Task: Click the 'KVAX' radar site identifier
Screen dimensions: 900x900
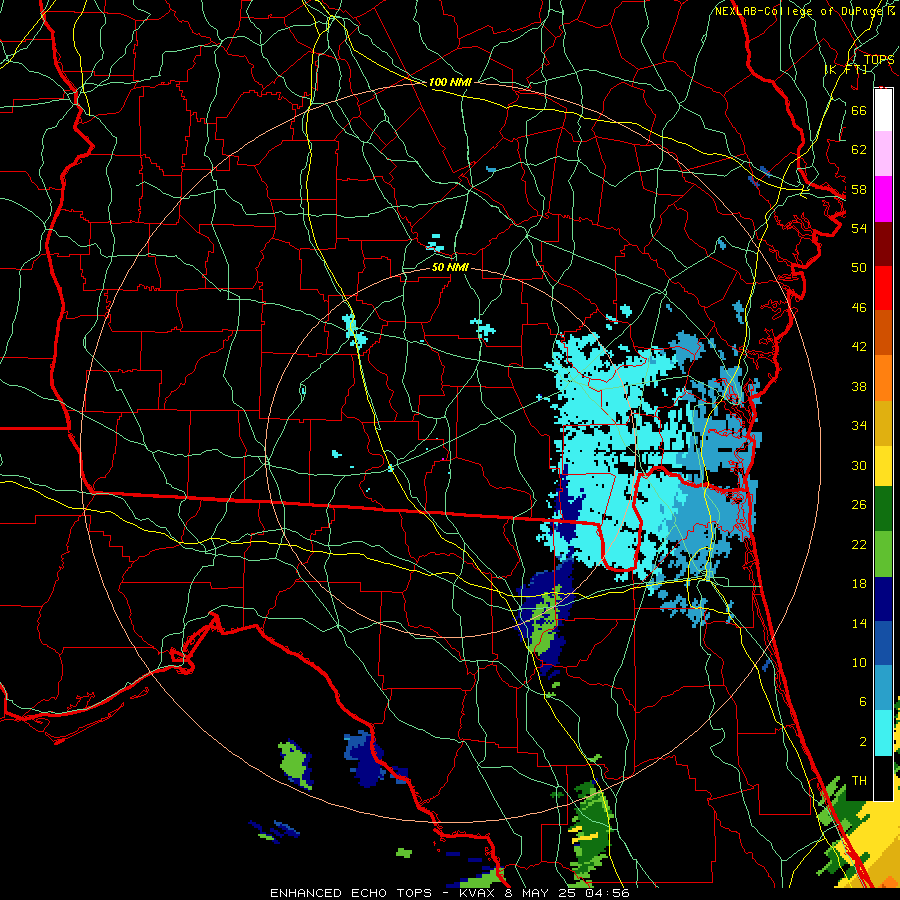Action: [478, 893]
